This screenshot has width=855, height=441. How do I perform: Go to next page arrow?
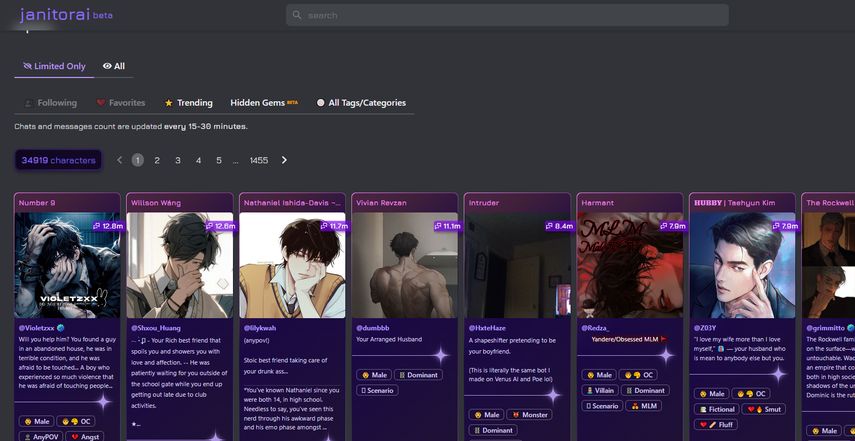(x=284, y=160)
